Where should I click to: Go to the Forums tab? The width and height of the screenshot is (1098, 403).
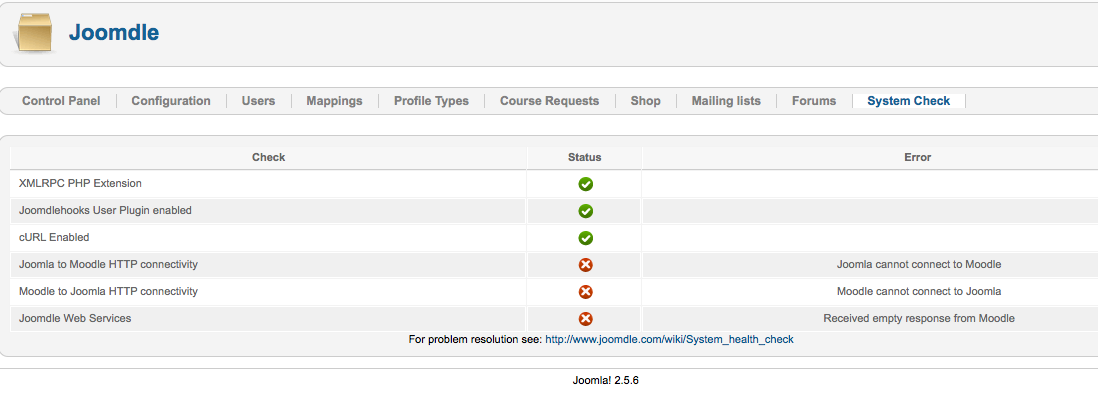click(814, 101)
